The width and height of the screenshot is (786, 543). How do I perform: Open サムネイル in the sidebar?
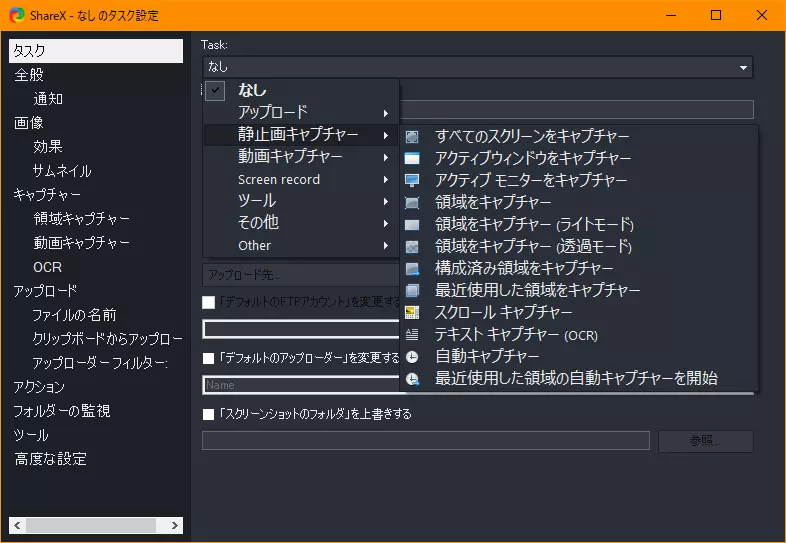tap(62, 171)
